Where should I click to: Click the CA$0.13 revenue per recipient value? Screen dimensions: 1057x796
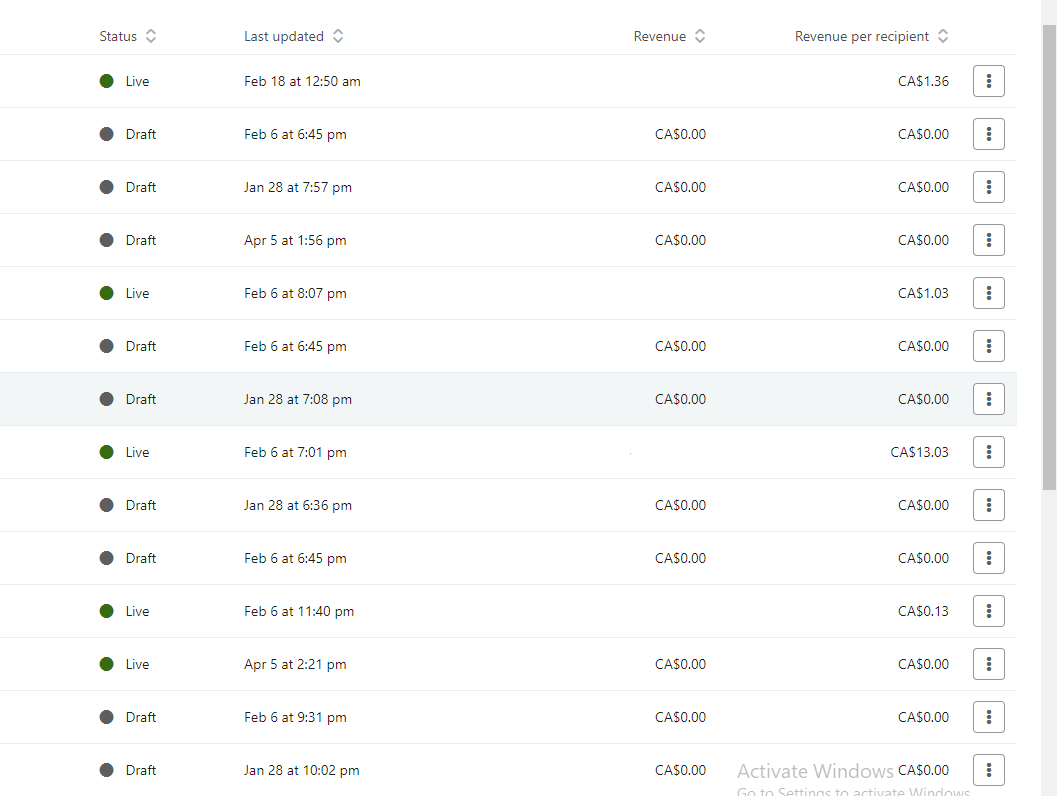click(x=923, y=611)
